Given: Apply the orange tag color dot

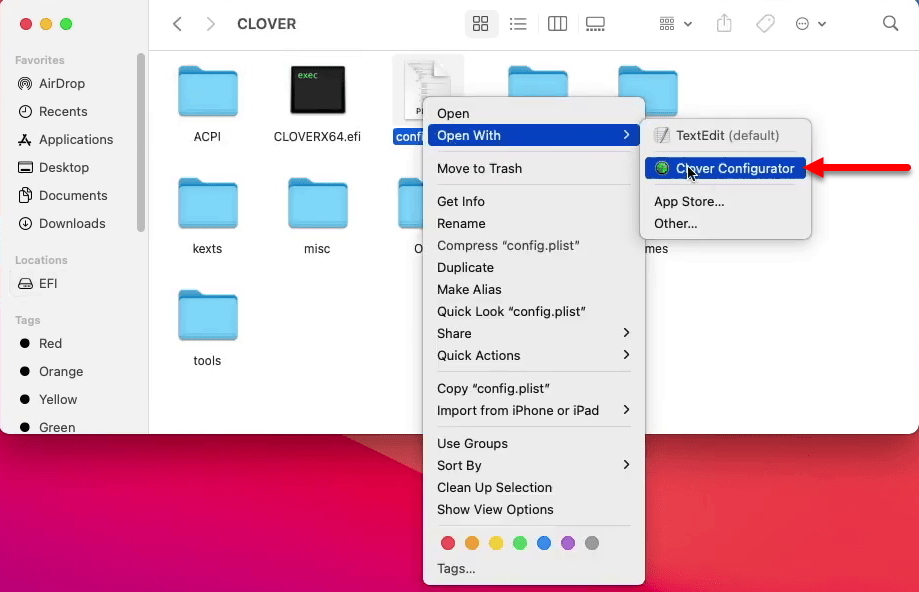Looking at the screenshot, I should click(x=472, y=543).
